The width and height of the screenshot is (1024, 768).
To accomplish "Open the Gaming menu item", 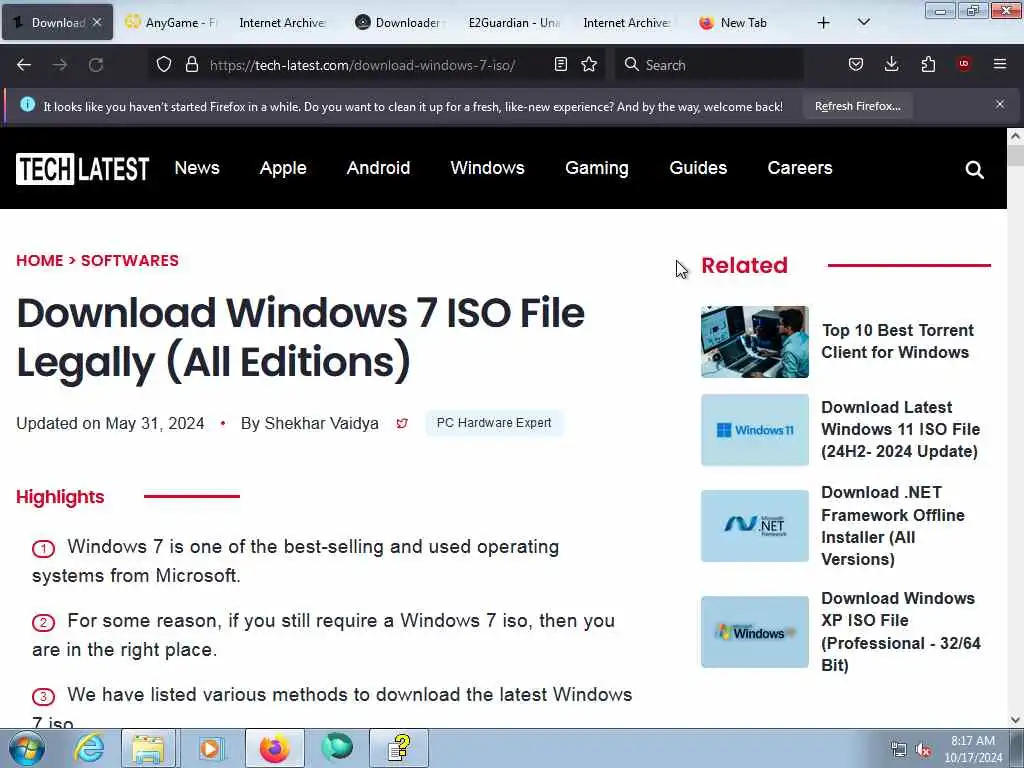I will [x=596, y=168].
